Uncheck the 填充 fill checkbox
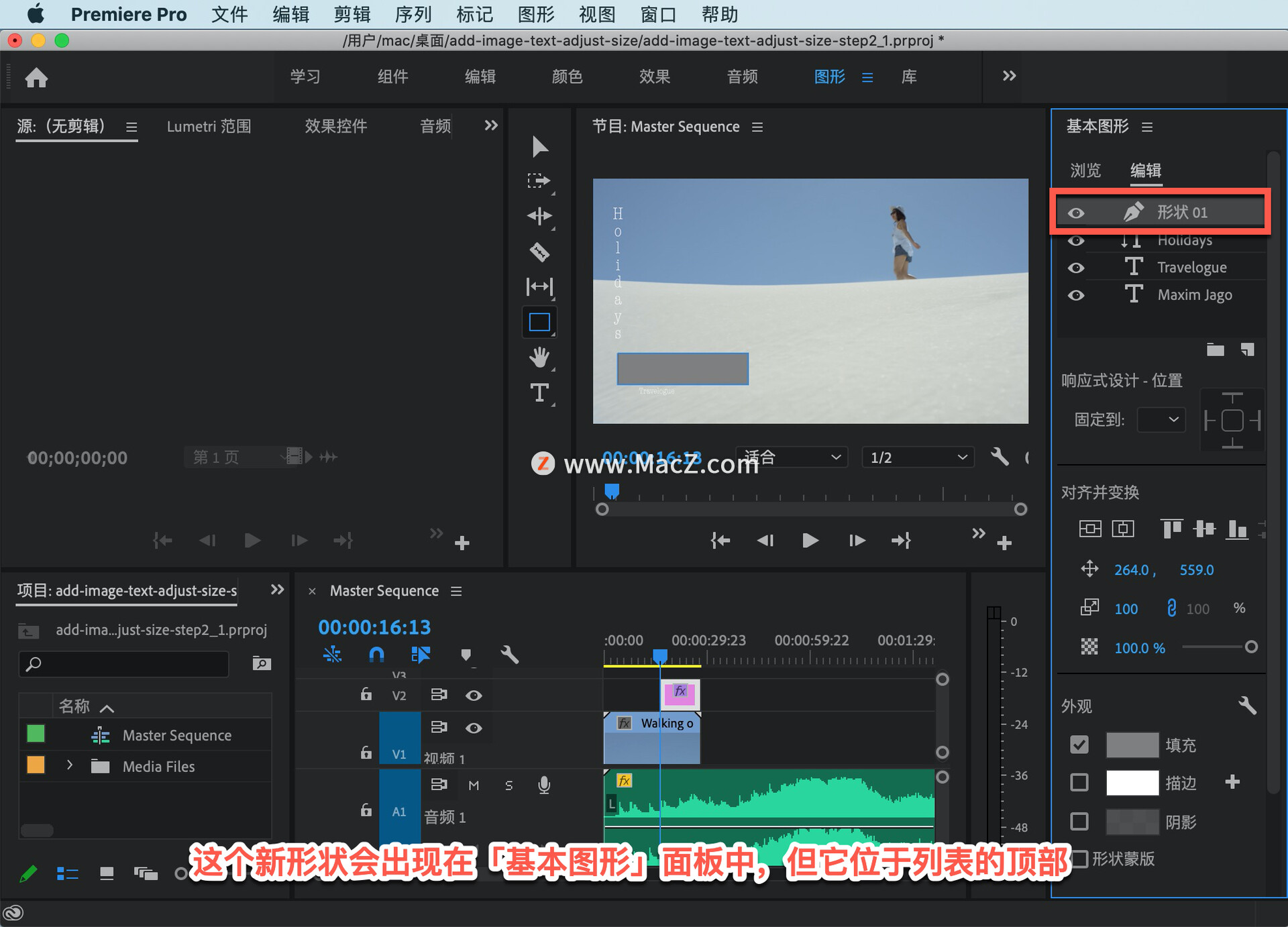This screenshot has height=927, width=1288. pyautogui.click(x=1079, y=745)
